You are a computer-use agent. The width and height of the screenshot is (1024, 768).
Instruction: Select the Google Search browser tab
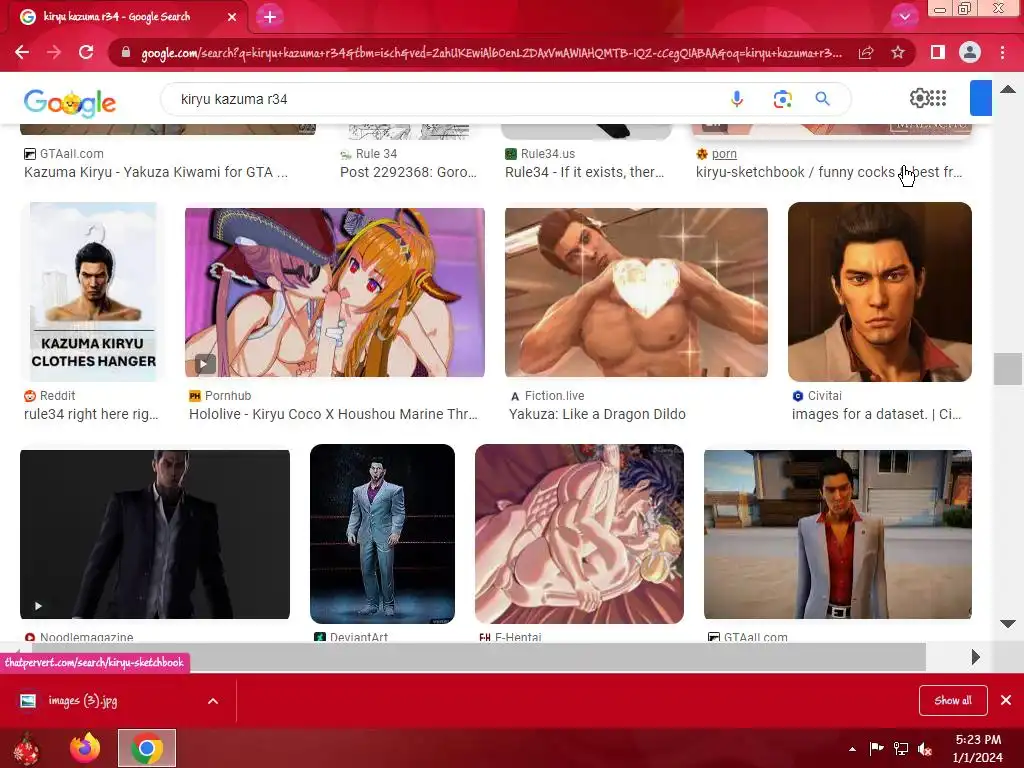pos(124,17)
